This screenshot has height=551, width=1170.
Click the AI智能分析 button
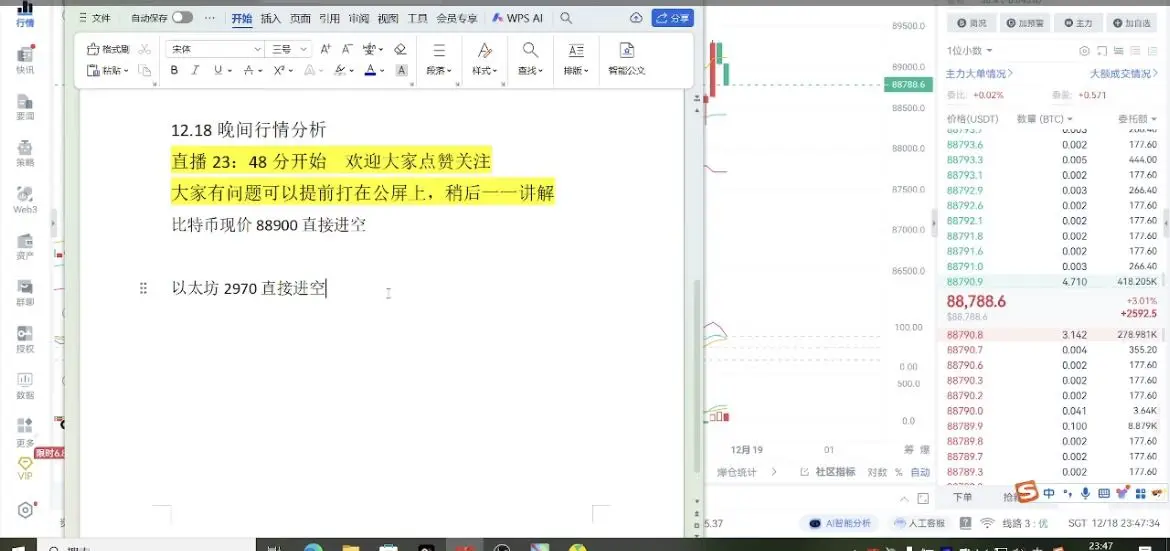[840, 523]
